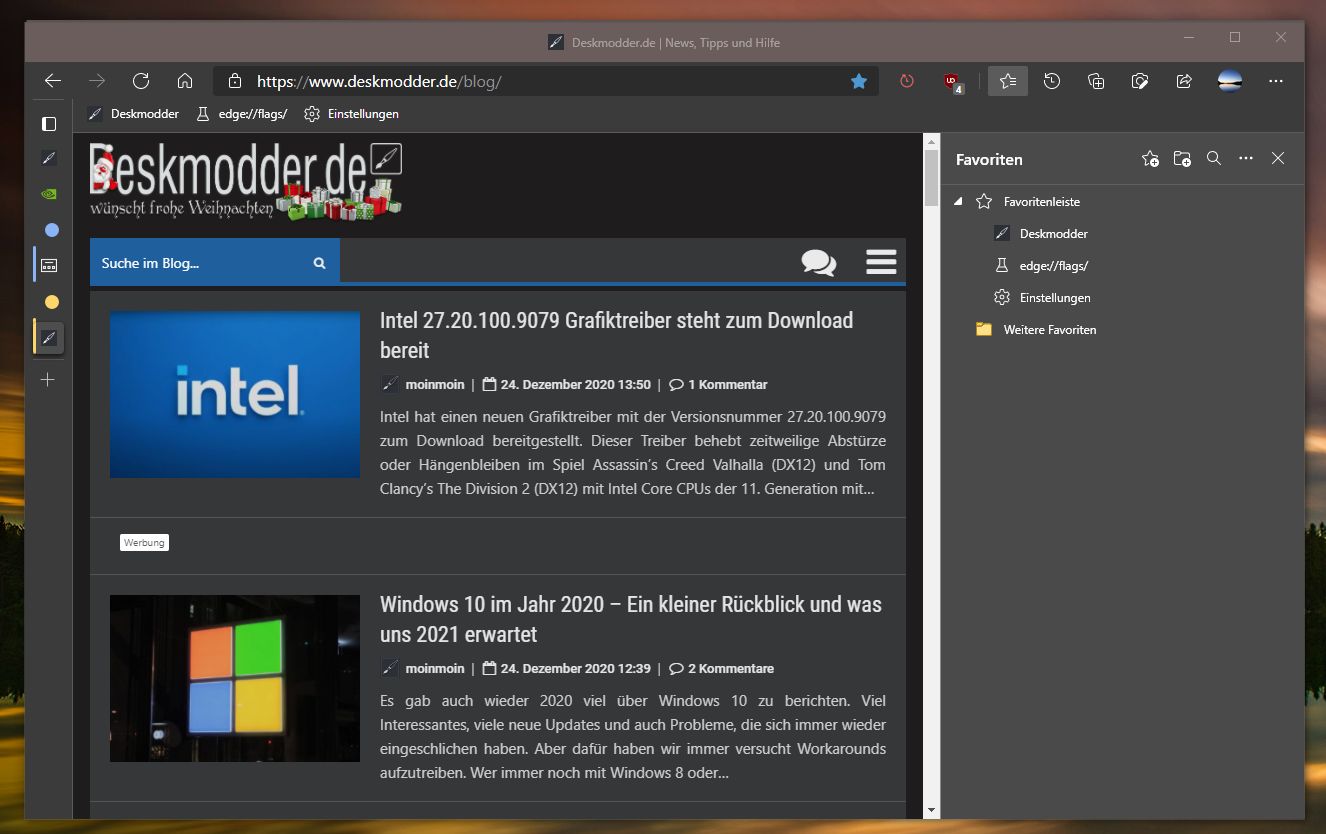
Task: Close the Favoriten panel
Action: coord(1278,158)
